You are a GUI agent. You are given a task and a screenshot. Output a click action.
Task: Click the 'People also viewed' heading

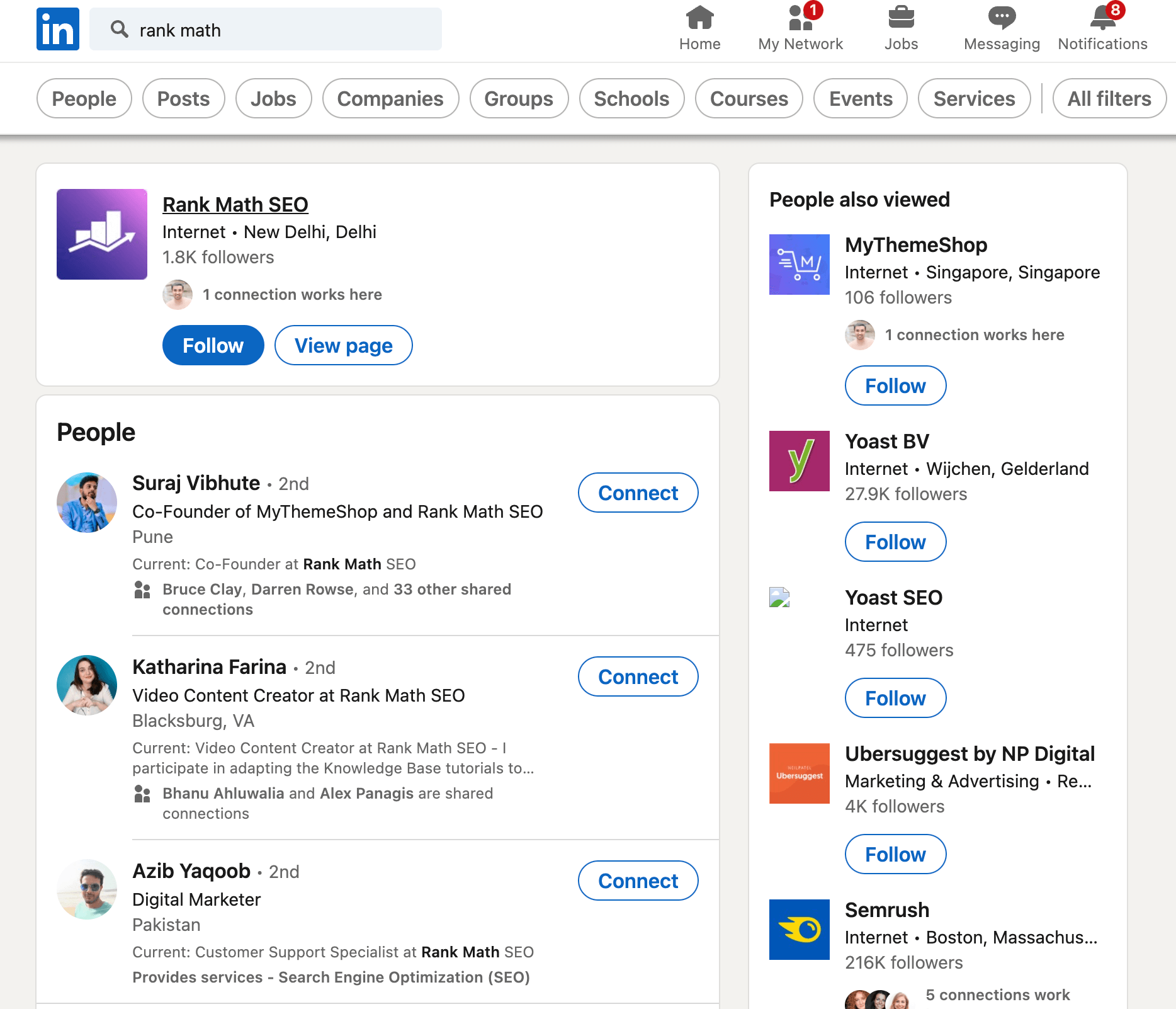859,200
